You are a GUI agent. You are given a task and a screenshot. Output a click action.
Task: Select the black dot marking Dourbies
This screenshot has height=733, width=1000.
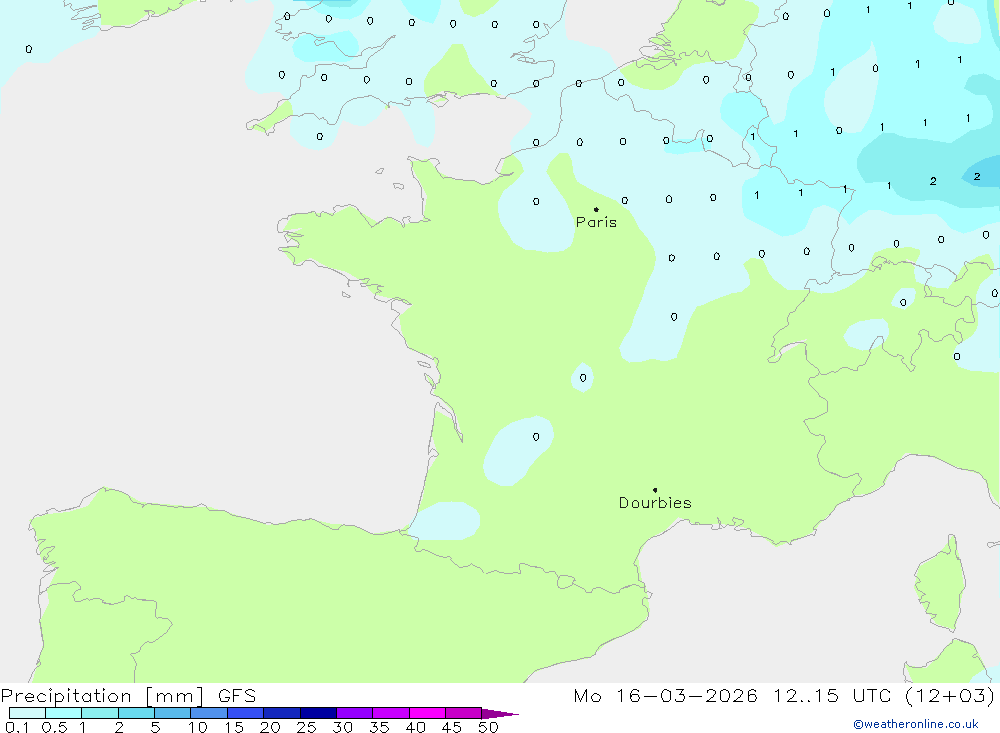coord(655,490)
